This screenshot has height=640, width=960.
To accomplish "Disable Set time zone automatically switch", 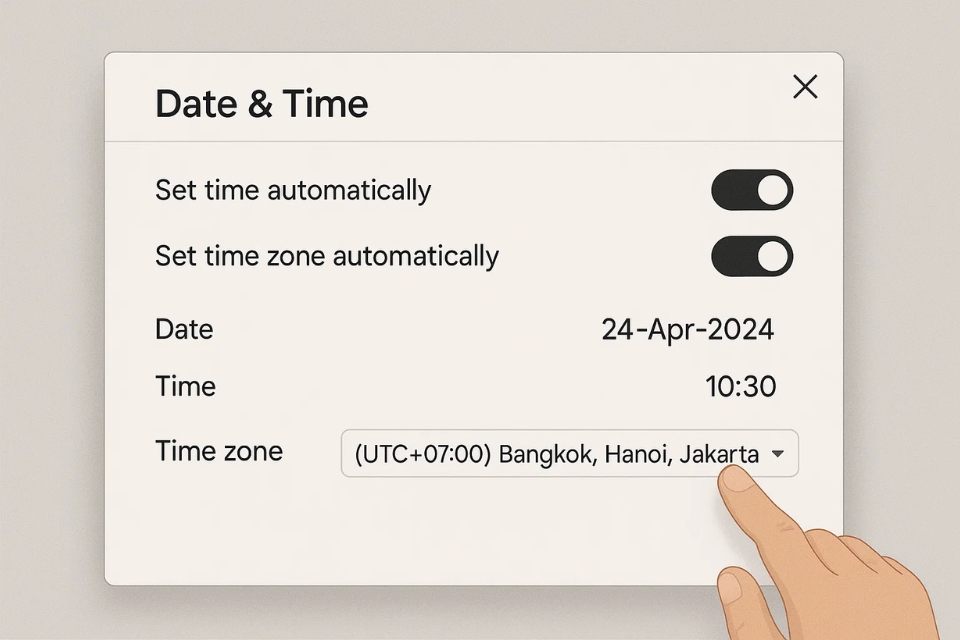I will tap(752, 256).
